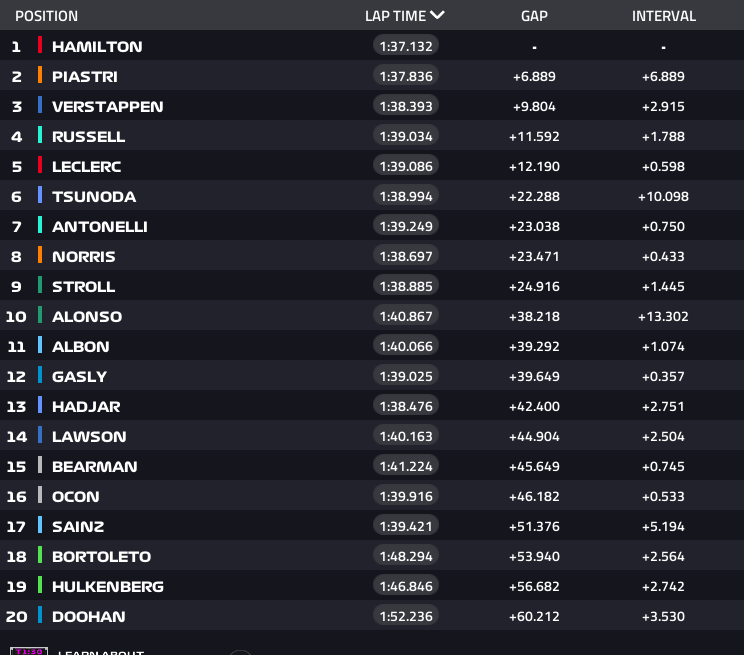744x655 pixels.
Task: Select driver name Russell
Action: (x=88, y=136)
